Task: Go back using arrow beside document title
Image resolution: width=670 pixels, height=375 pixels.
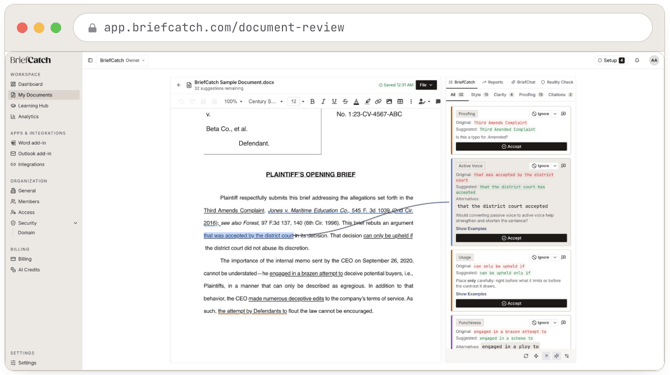Action: (x=179, y=85)
